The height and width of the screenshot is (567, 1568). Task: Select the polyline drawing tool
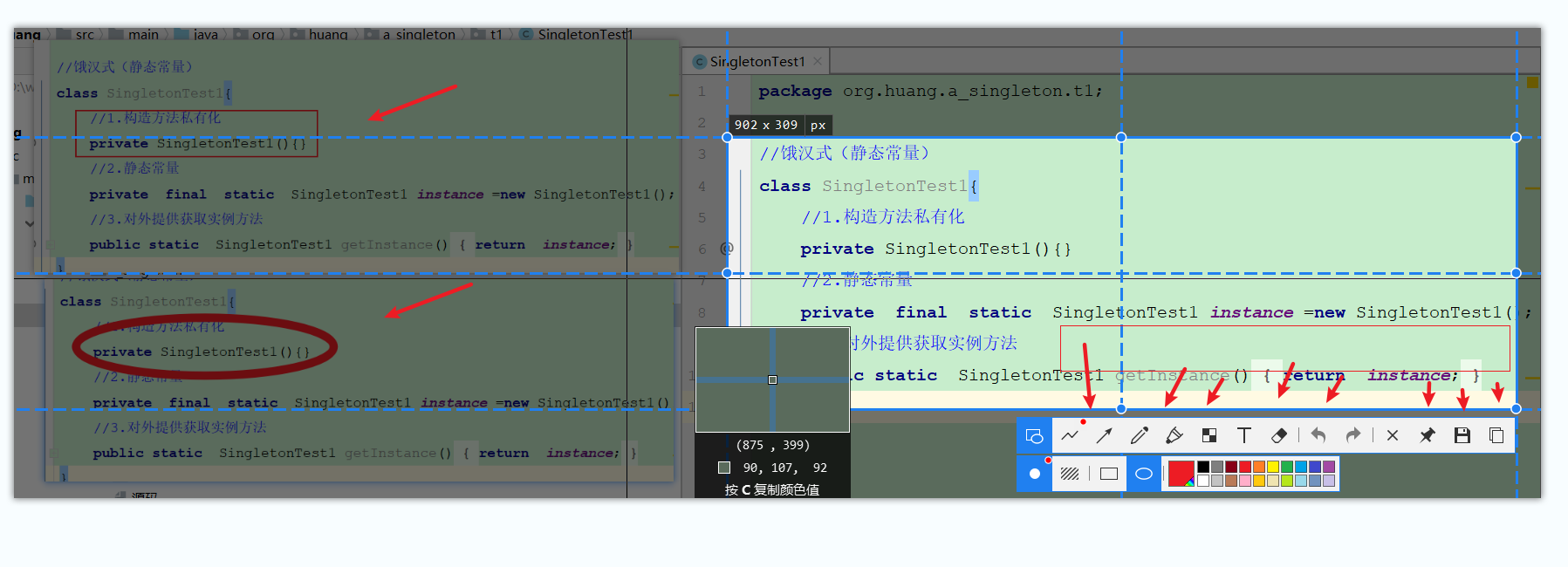coord(1070,435)
